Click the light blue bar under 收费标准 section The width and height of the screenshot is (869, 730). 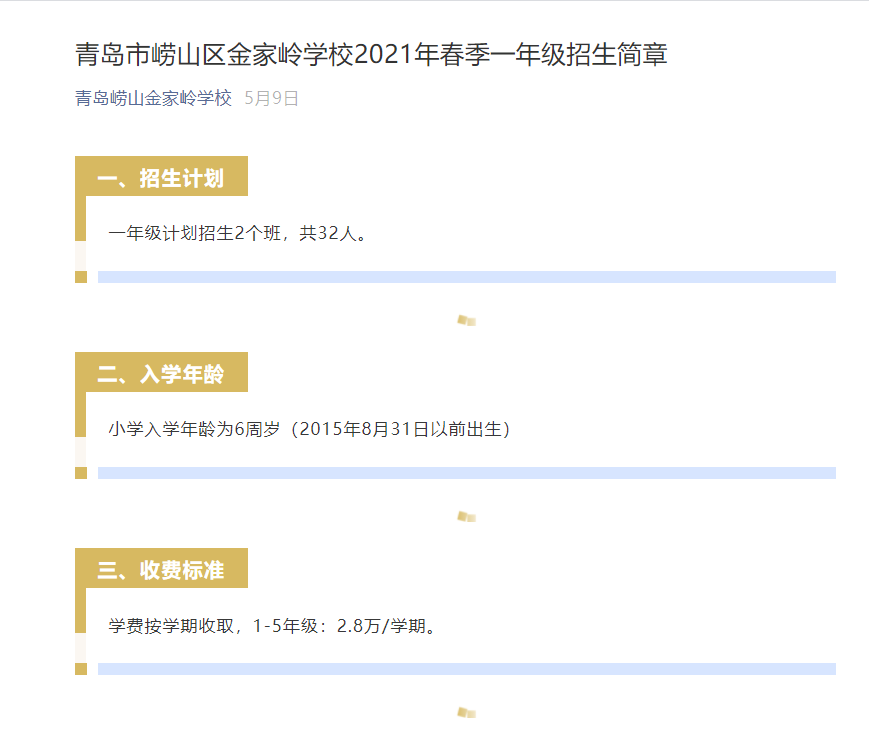(466, 669)
